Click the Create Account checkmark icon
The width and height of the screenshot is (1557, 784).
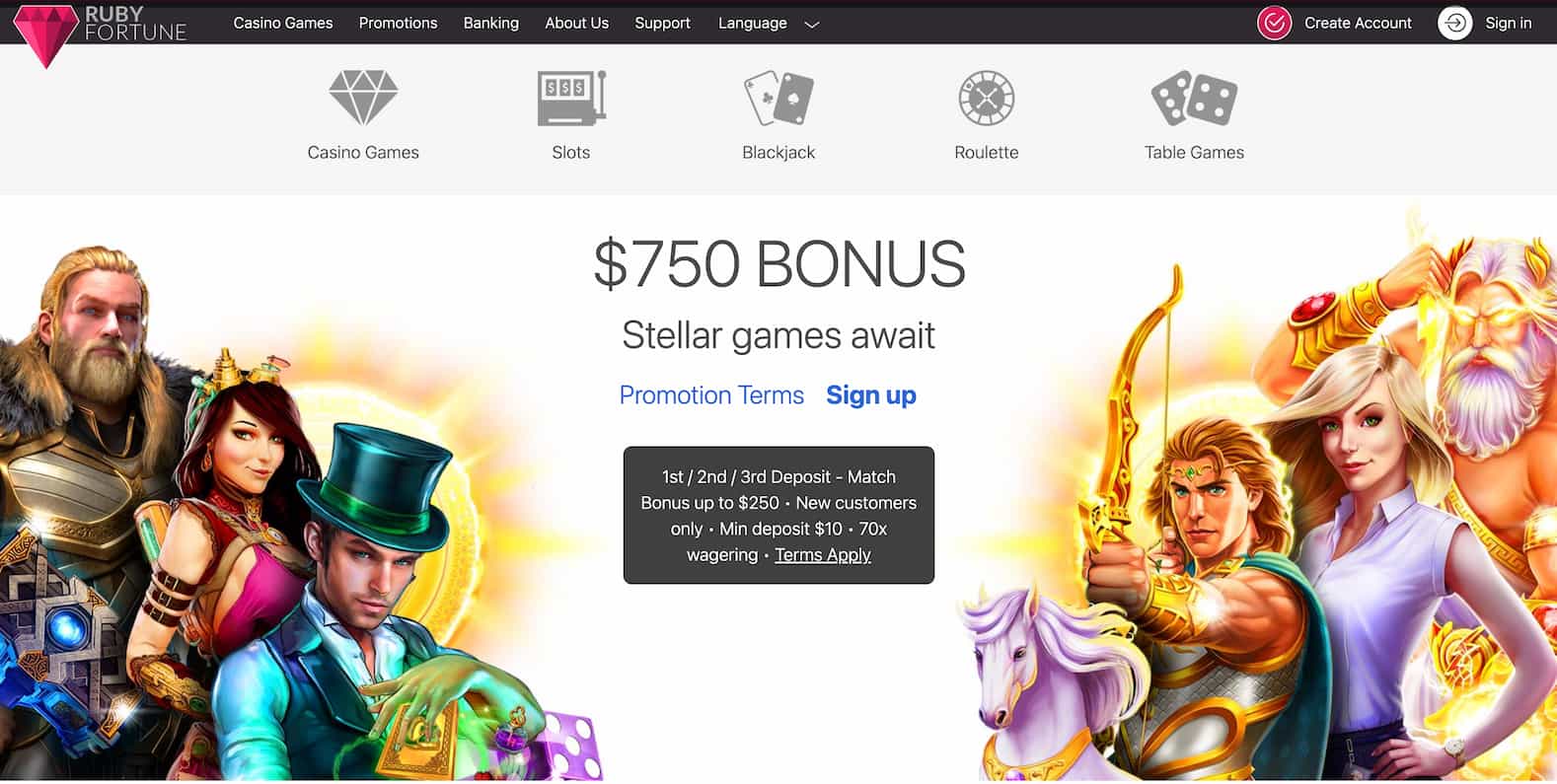pyautogui.click(x=1274, y=23)
